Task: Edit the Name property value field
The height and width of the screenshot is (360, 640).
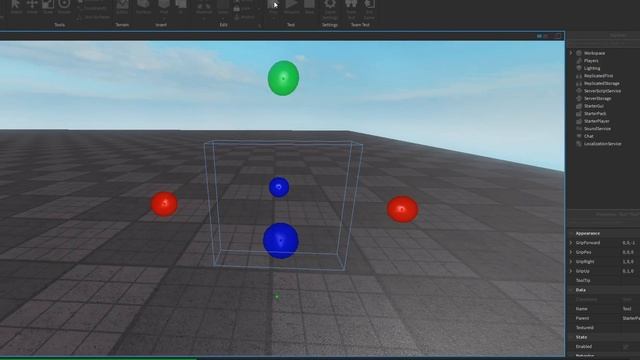Action: pos(631,309)
